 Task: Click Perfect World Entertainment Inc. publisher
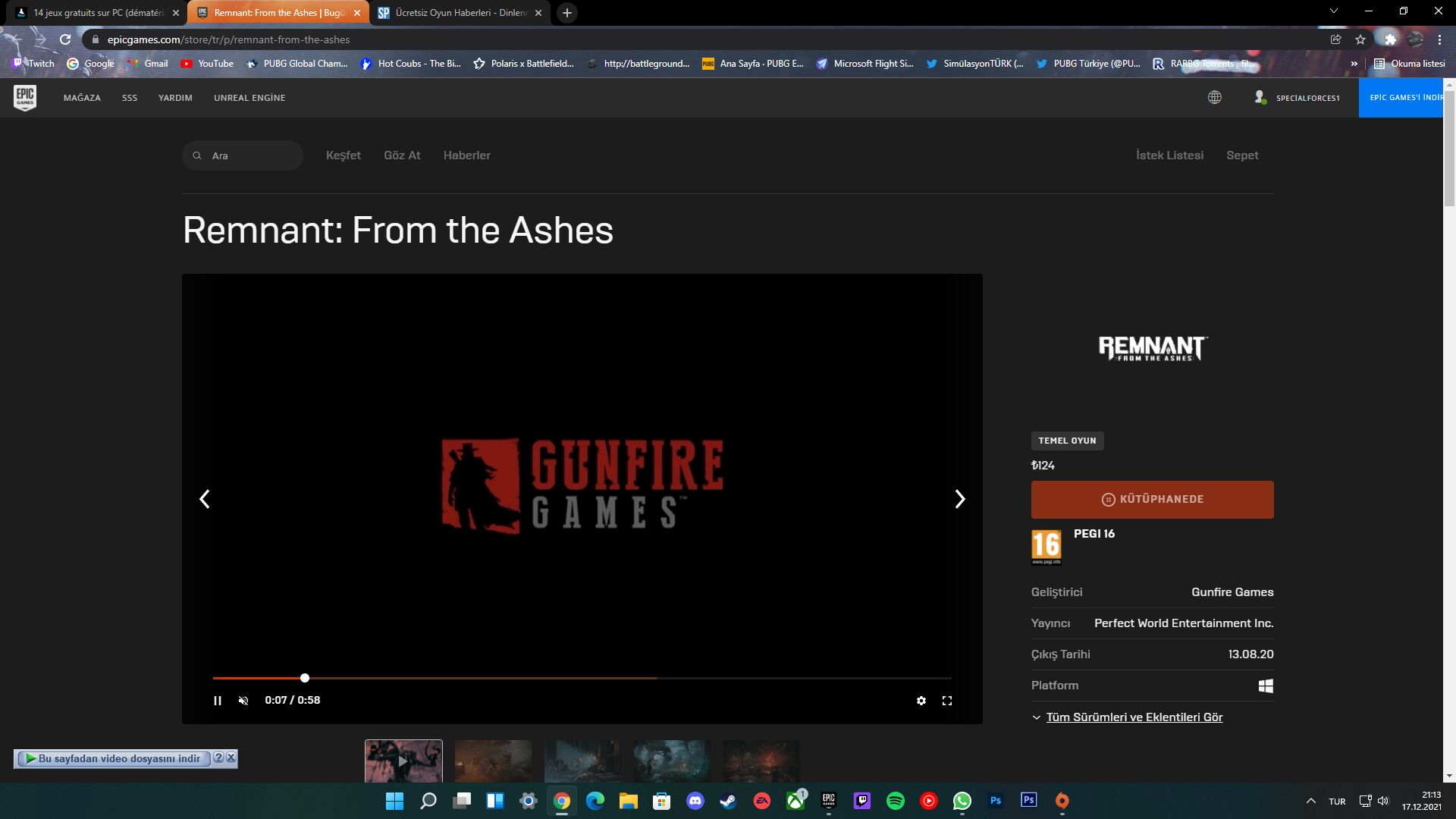click(x=1184, y=623)
